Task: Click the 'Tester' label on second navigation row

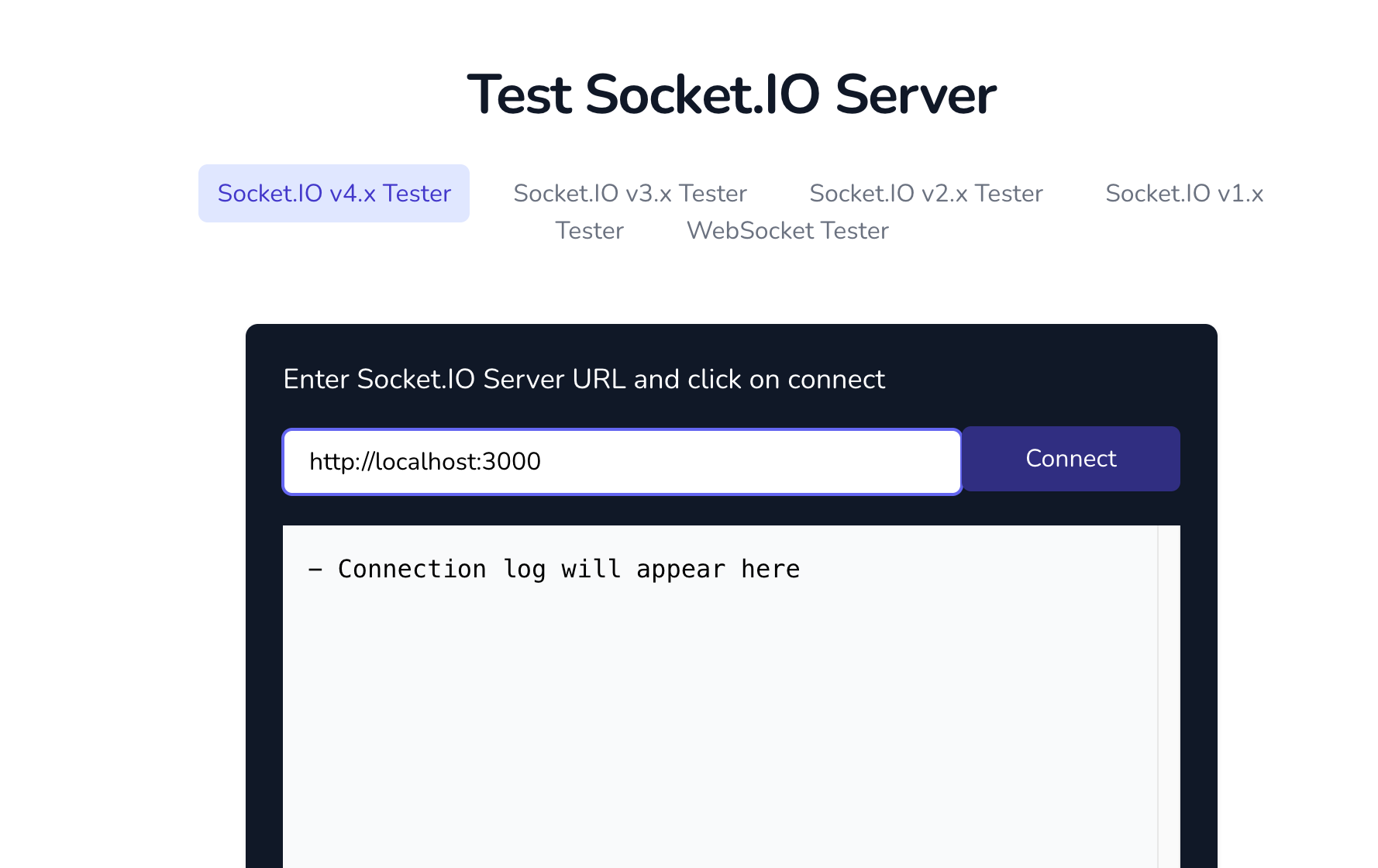Action: [x=589, y=230]
